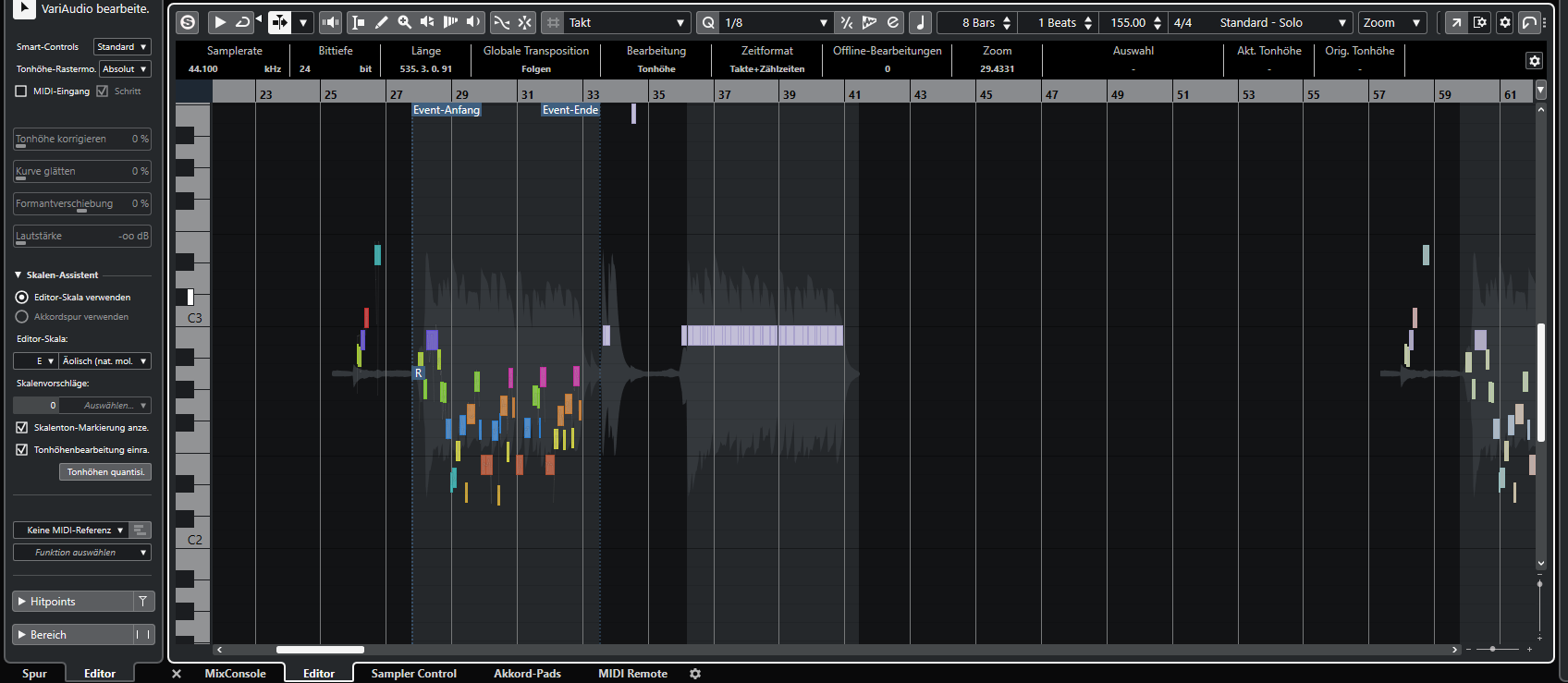Adjust the 8 Bars stepper

tap(1007, 22)
